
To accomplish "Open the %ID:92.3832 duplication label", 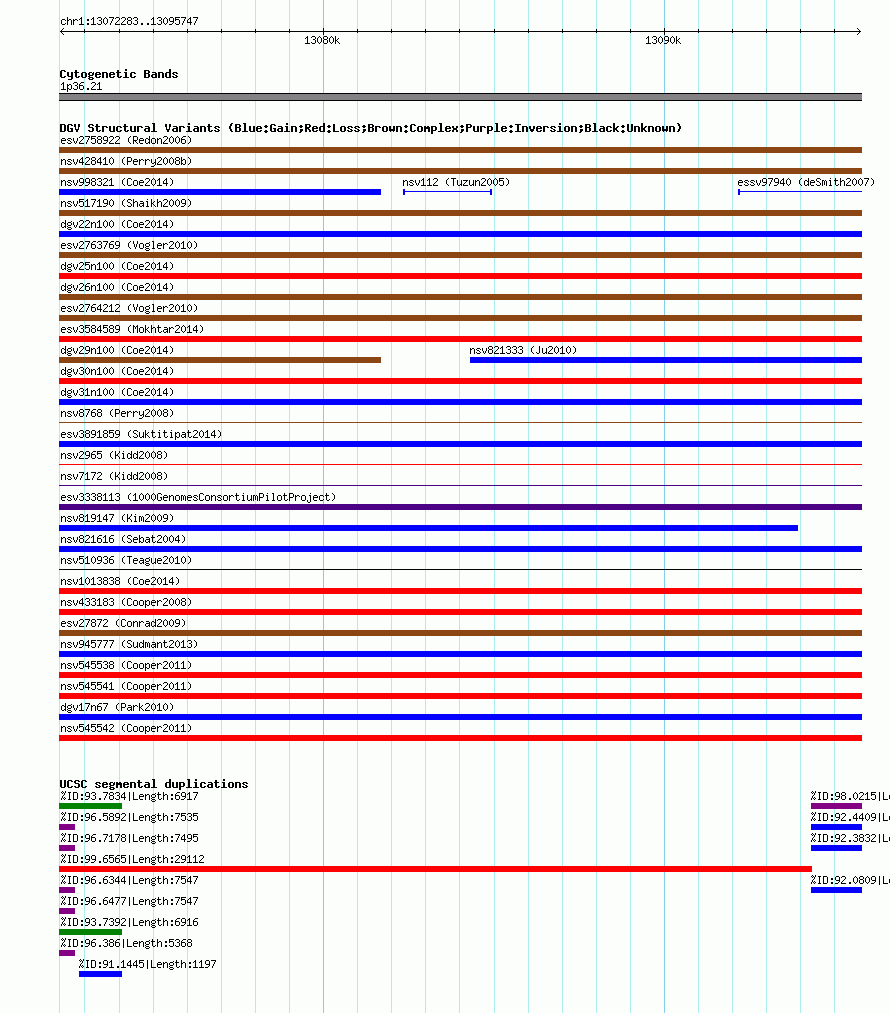I will tap(850, 839).
